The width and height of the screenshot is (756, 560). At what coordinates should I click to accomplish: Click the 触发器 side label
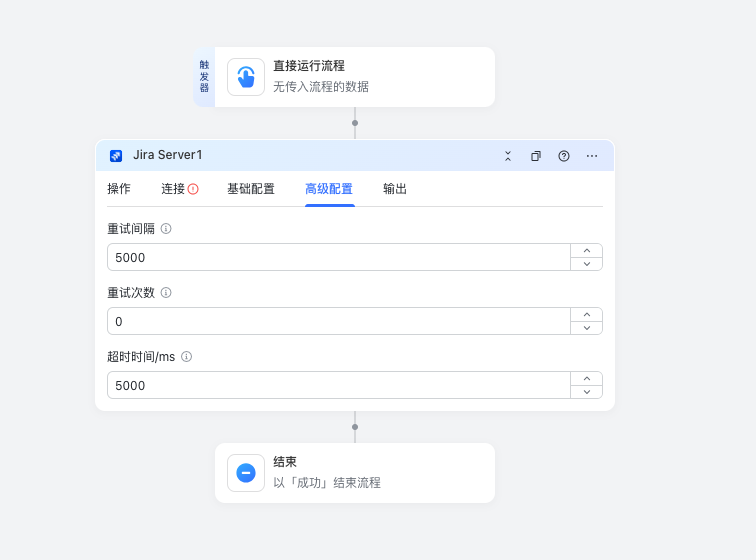tap(204, 77)
